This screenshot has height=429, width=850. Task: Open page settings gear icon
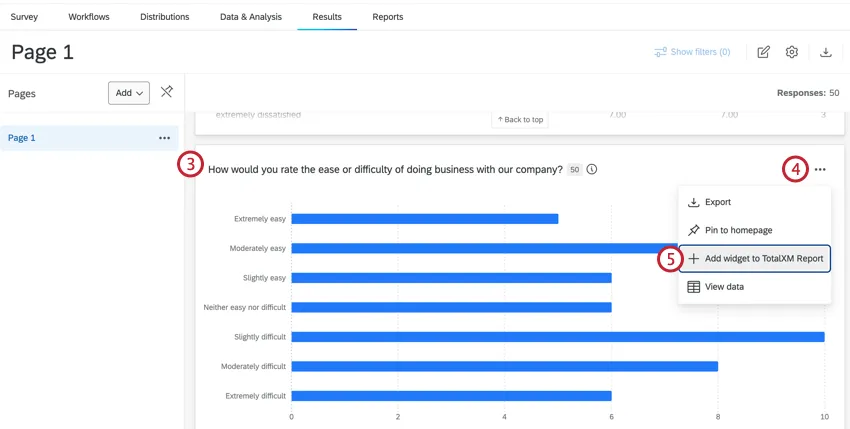[x=792, y=52]
